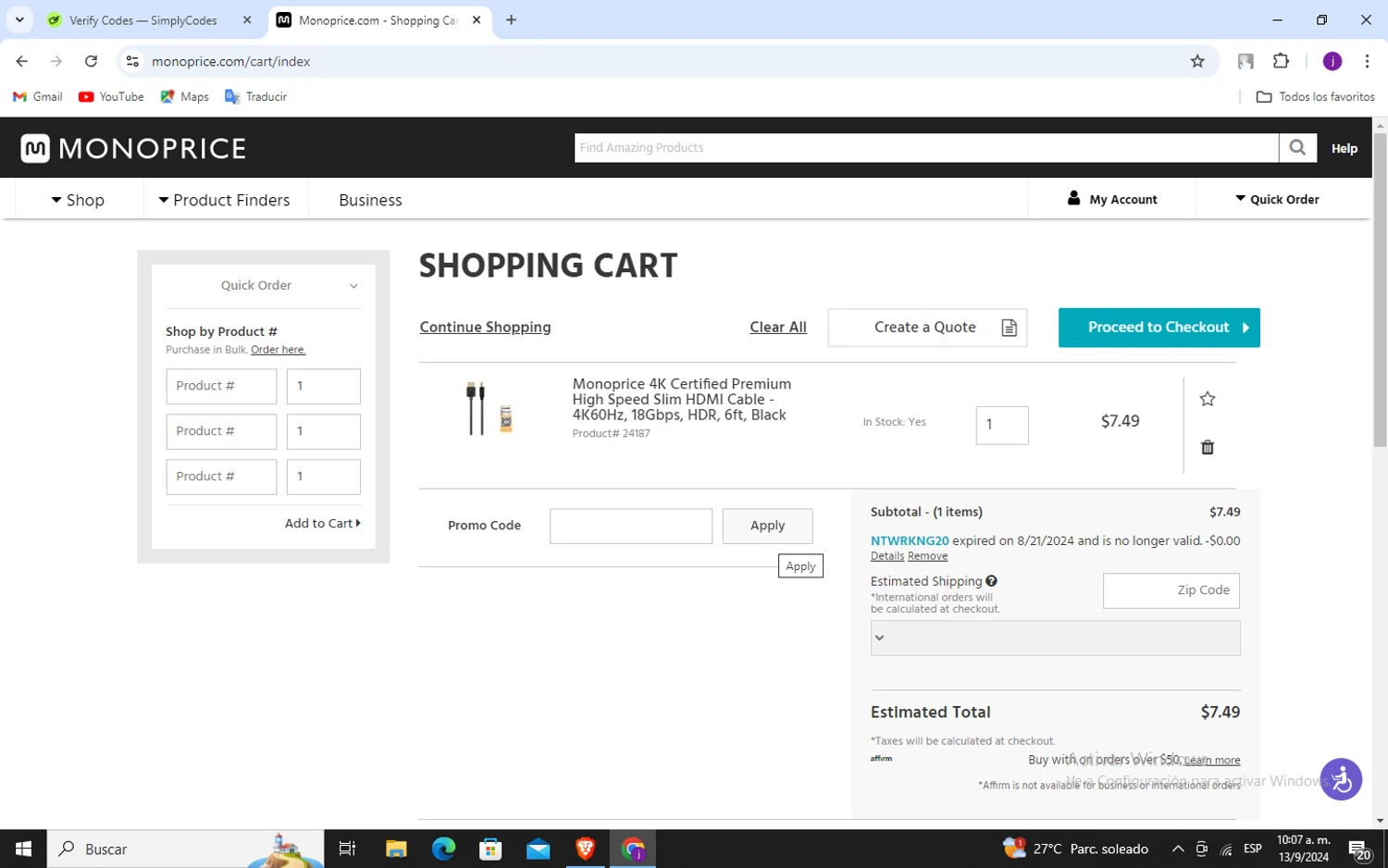
Task: Reload the page
Action: coord(91,61)
